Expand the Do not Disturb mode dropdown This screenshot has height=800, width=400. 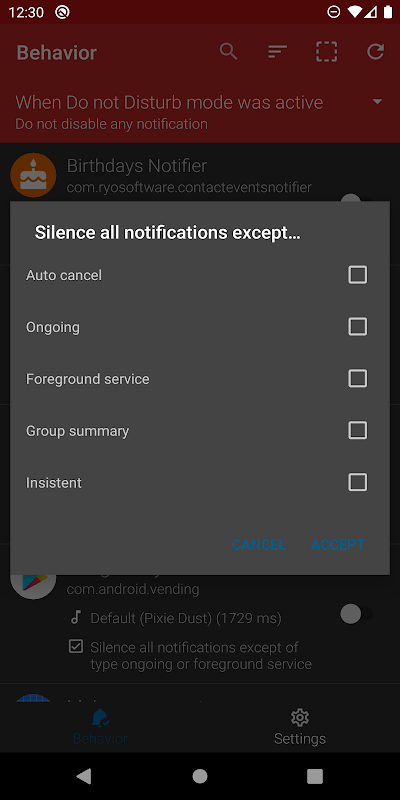pyautogui.click(x=378, y=102)
